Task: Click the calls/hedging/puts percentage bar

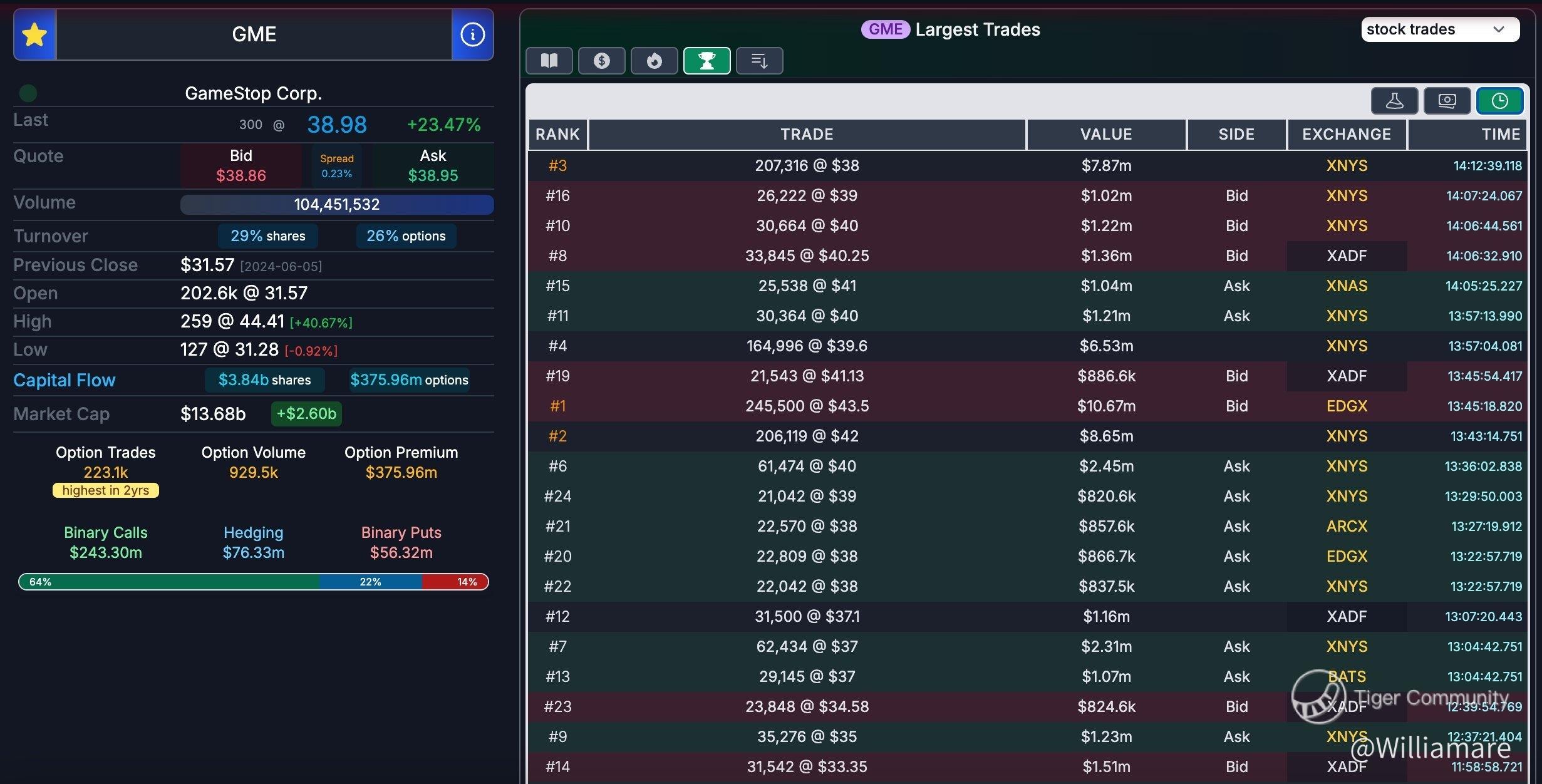Action: [x=254, y=582]
